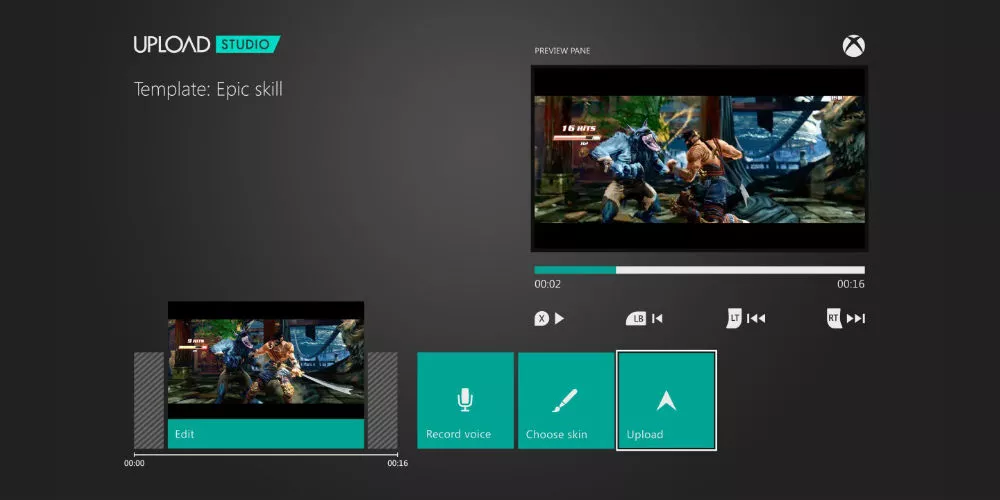Click the microphone icon
The width and height of the screenshot is (1000, 500).
(x=465, y=401)
